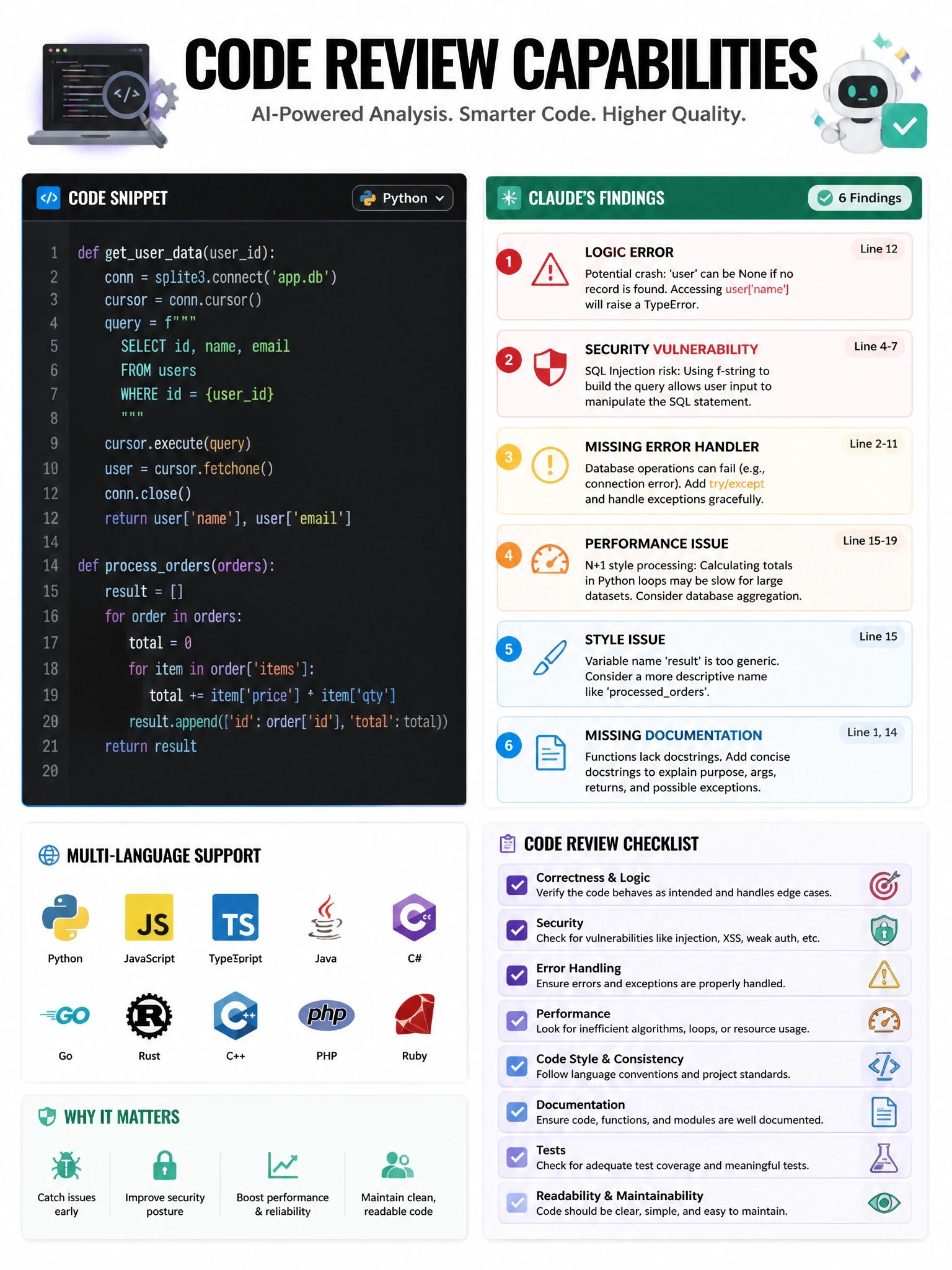Click the Improve security posture lock icon
The image size is (952, 1270).
click(165, 1165)
